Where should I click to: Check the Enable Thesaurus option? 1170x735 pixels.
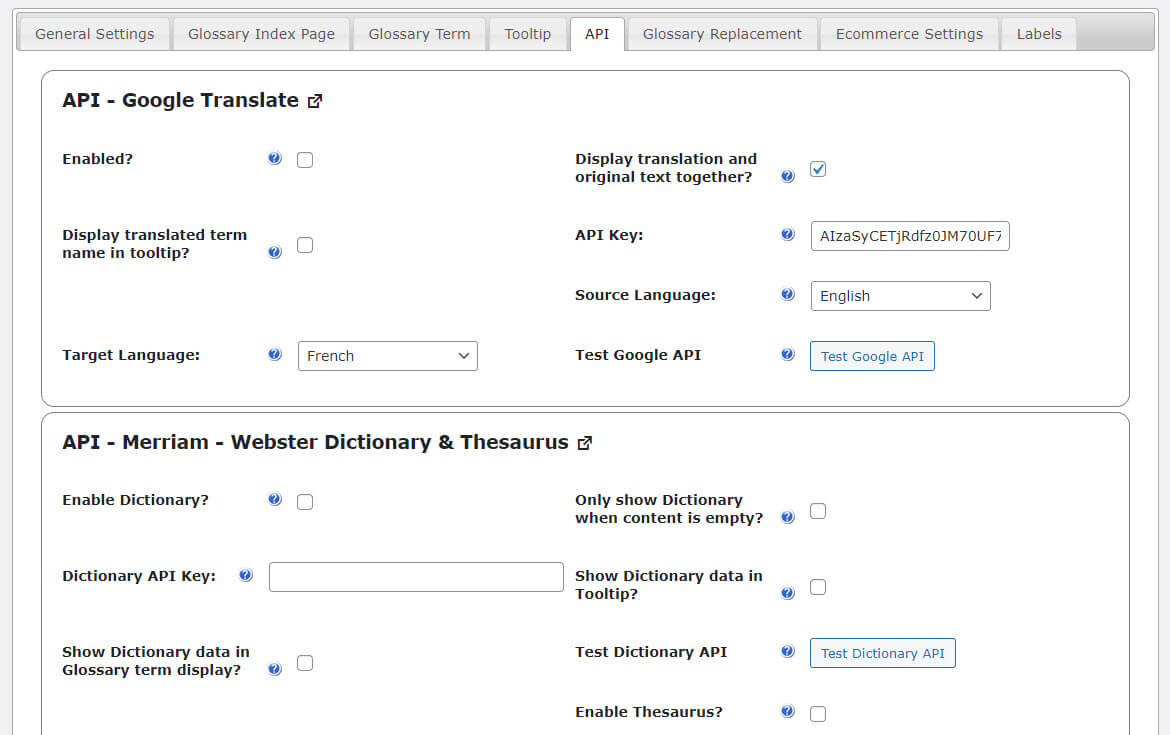818,713
